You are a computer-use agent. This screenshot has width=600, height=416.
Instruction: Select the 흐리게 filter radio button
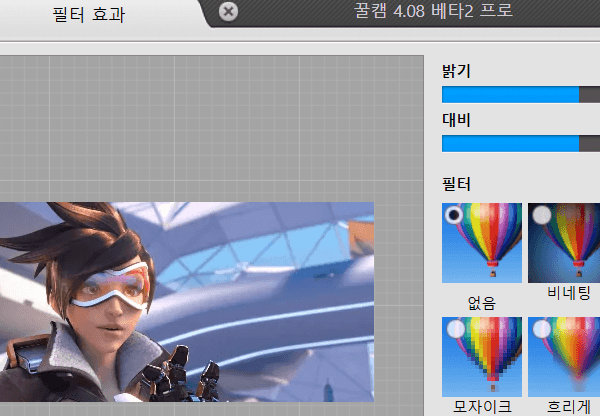coord(542,329)
